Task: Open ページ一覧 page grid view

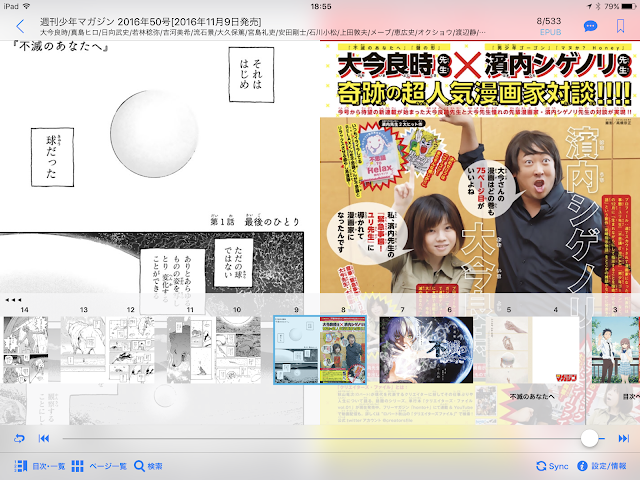Action: click(99, 466)
